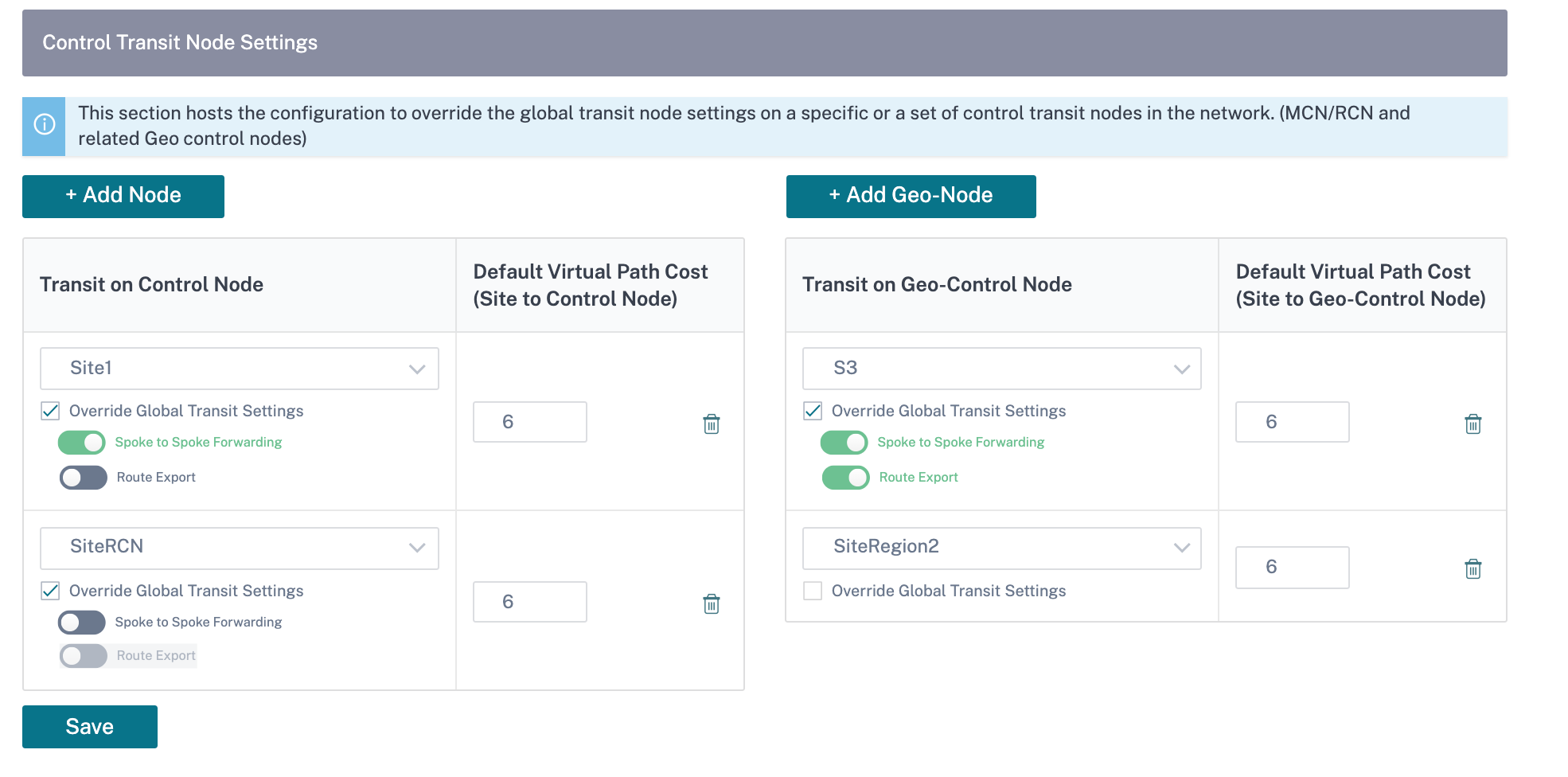1568x777 pixels.
Task: Uncheck Override Global Transit Settings for S3
Action: pyautogui.click(x=813, y=411)
